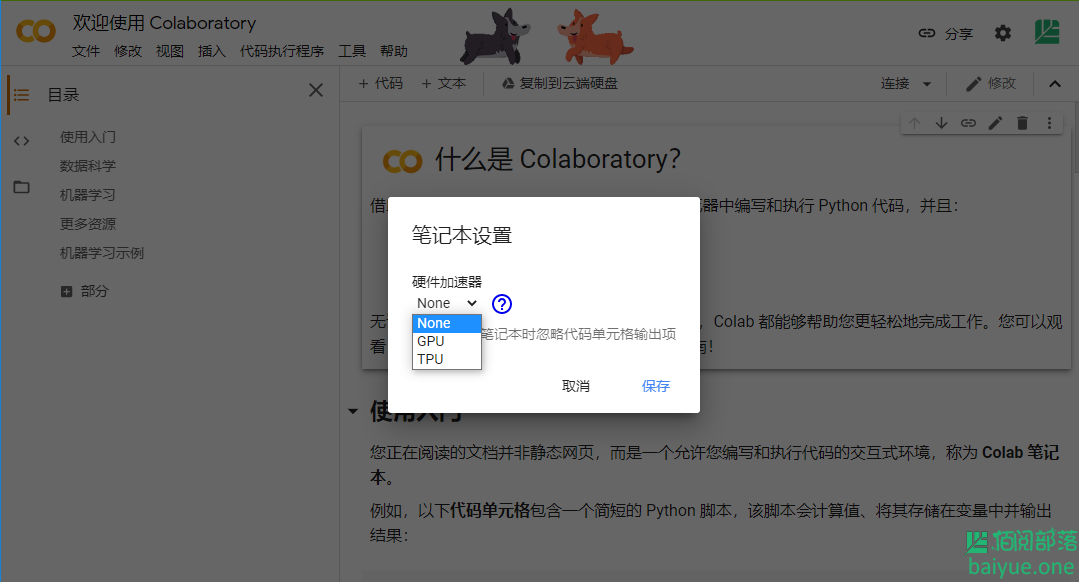Click the hardware accelerator help icon
Screen dimensions: 1079x582
(x=502, y=303)
